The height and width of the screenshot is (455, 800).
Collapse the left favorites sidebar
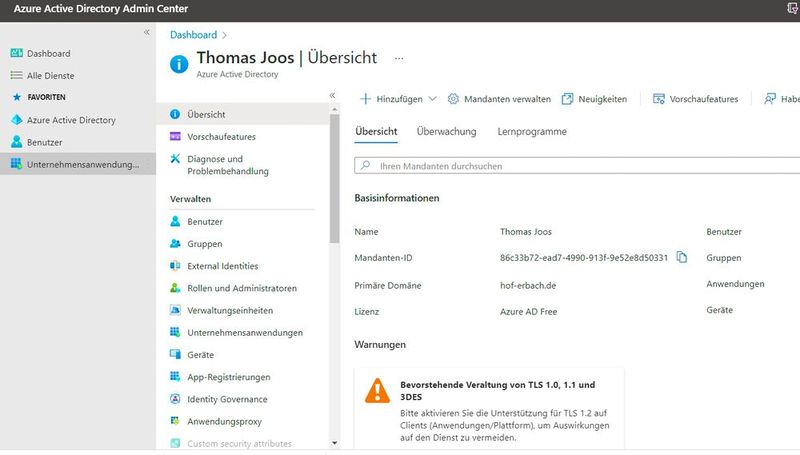click(146, 32)
